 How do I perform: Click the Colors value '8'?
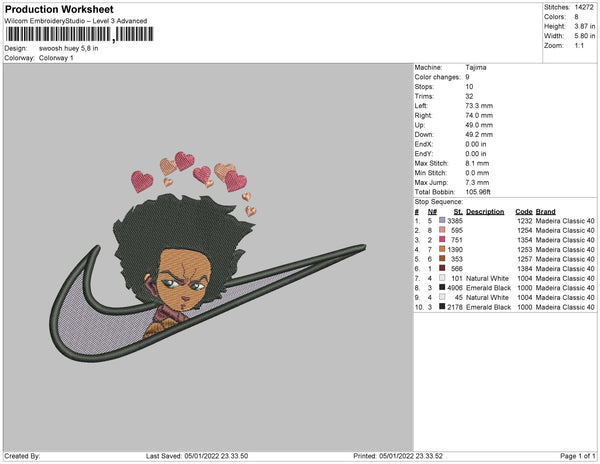click(576, 17)
